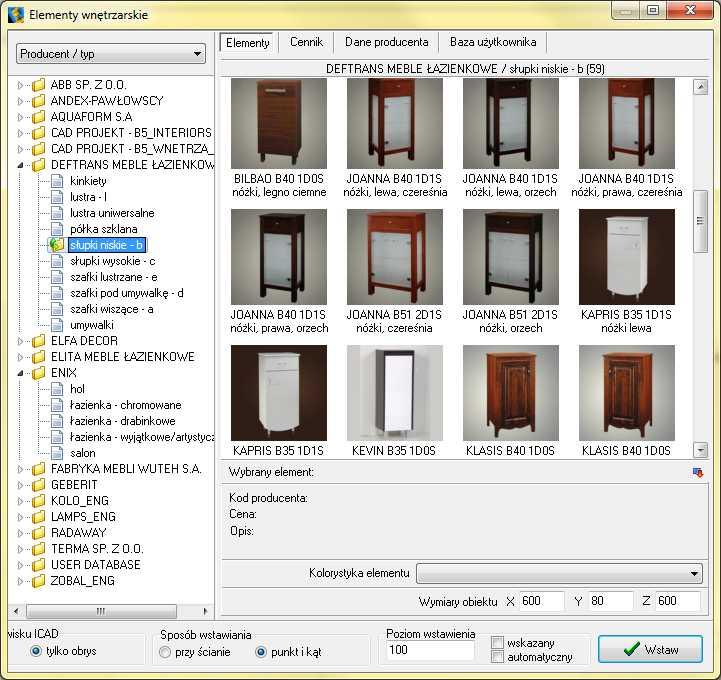721x680 pixels.
Task: Click the folder icon of ELFA DECOR
Action: click(39, 341)
